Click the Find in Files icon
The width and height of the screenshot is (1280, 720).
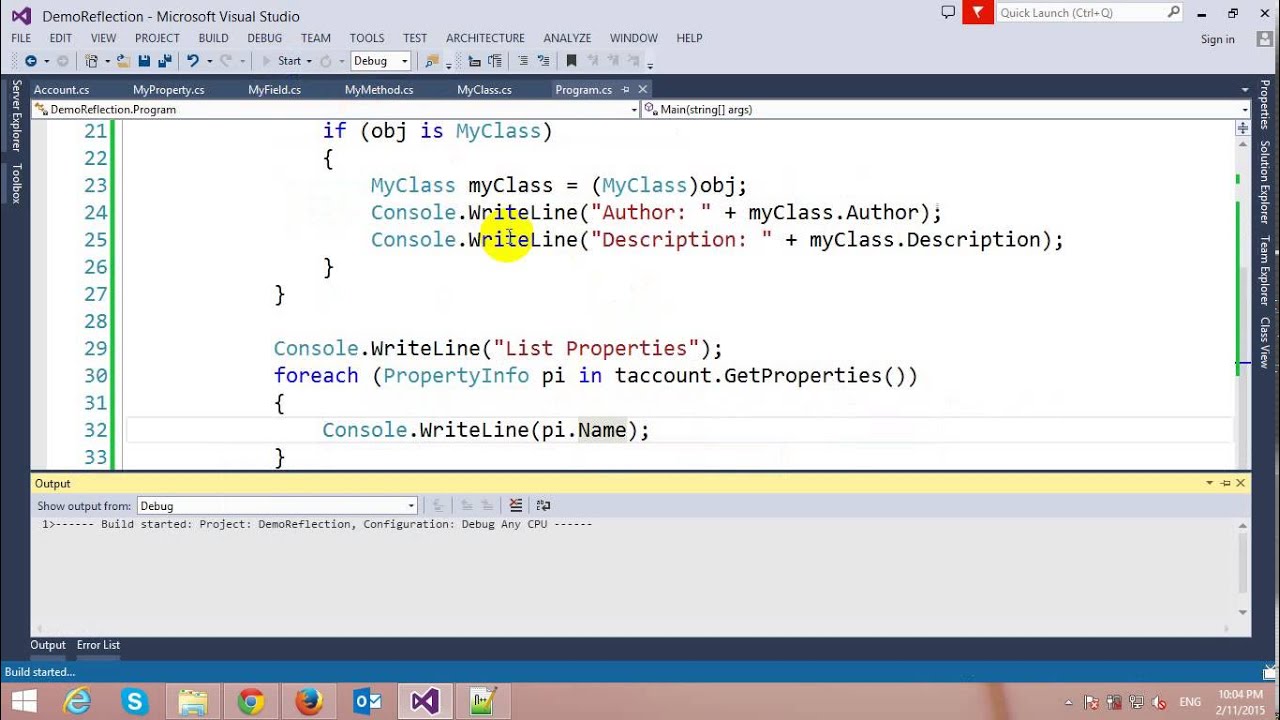pos(432,61)
